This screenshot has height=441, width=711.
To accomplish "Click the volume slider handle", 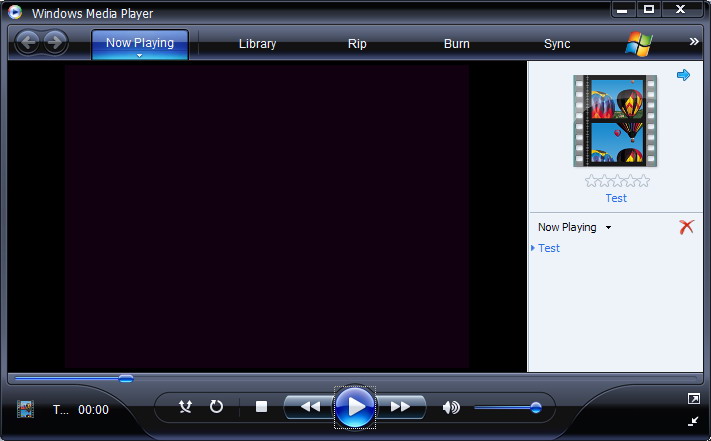I will point(536,407).
